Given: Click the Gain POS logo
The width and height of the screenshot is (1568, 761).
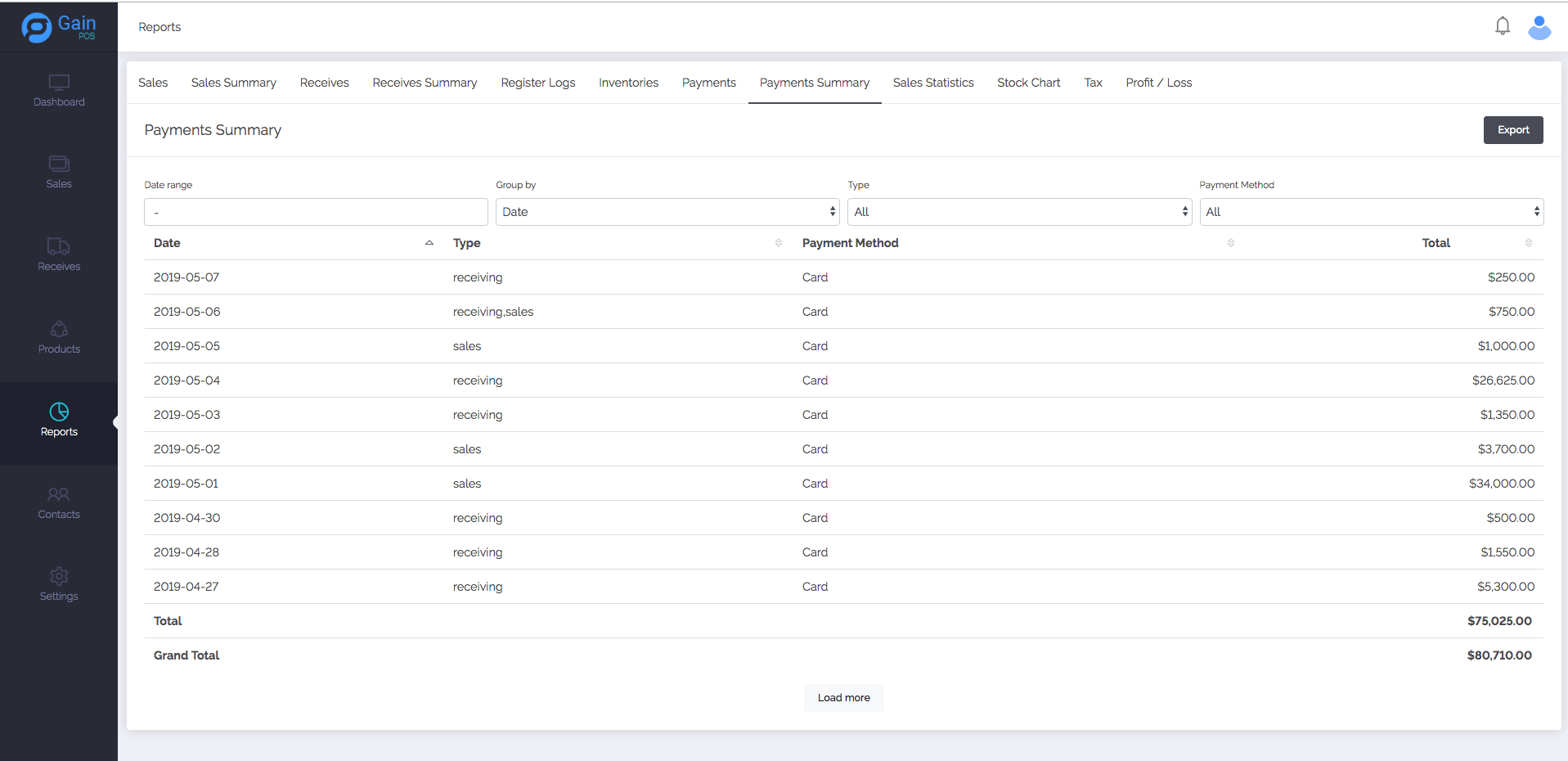Looking at the screenshot, I should point(59,27).
